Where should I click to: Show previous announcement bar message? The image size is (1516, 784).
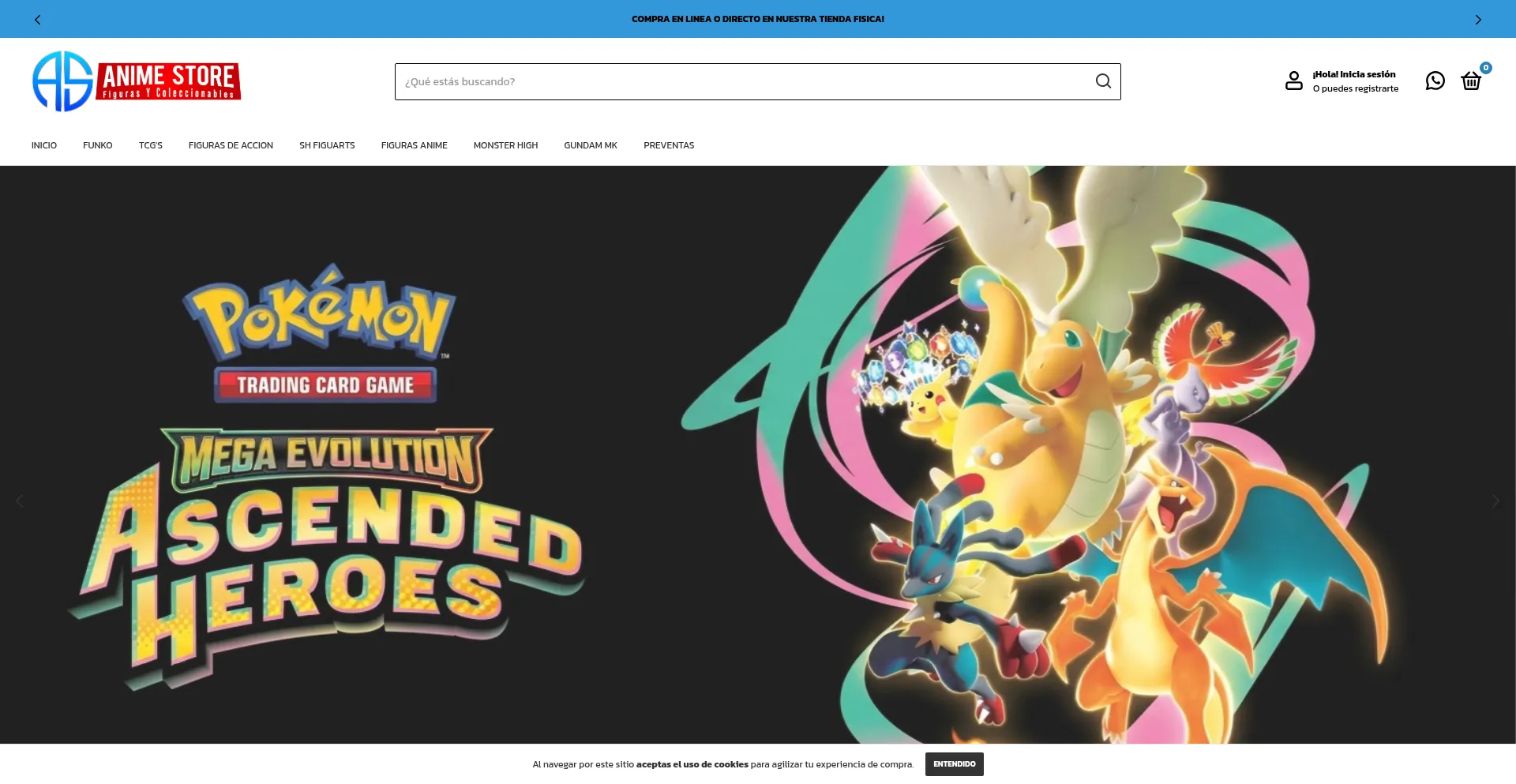(37, 19)
